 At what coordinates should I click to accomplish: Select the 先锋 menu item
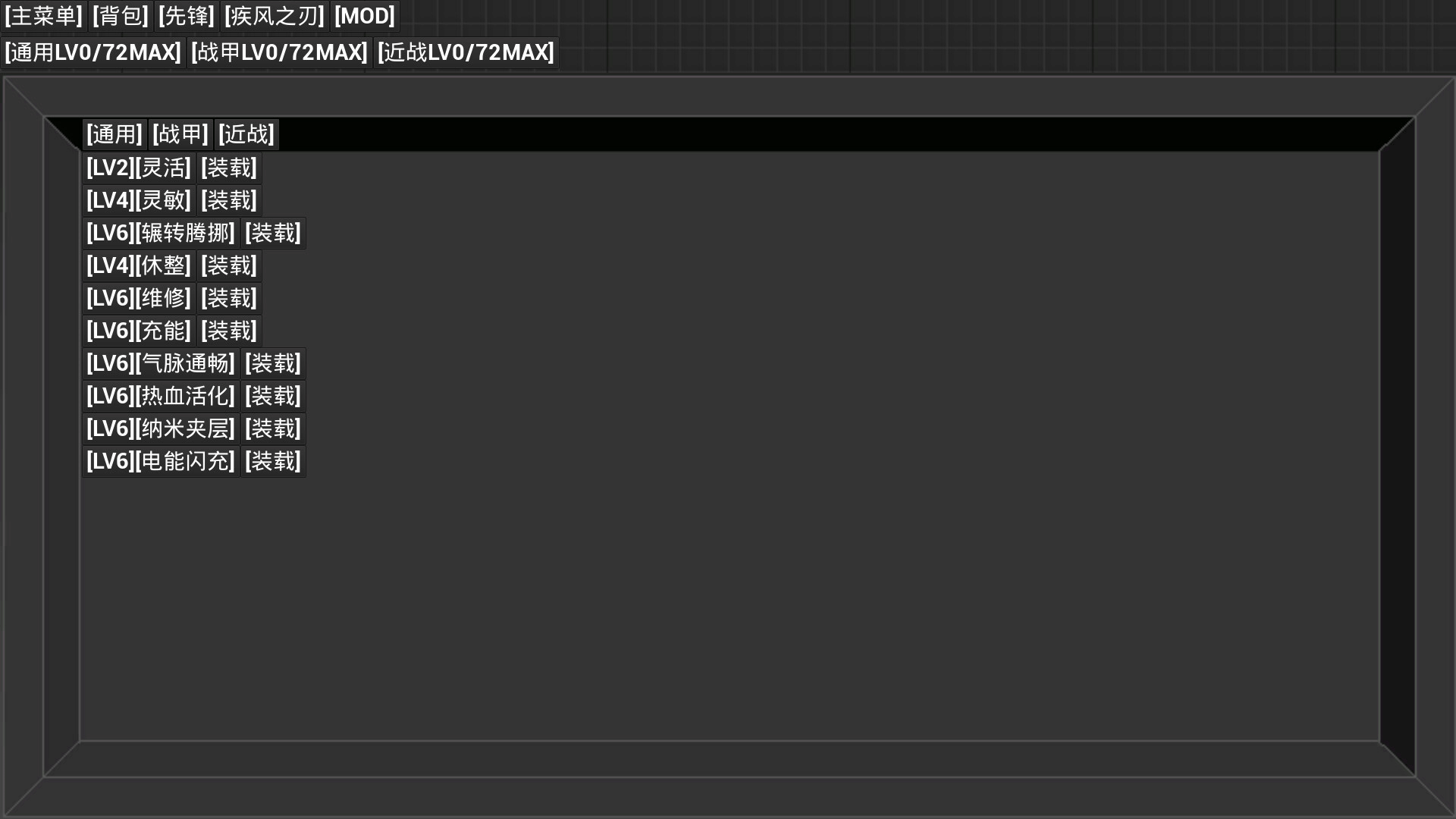[187, 16]
